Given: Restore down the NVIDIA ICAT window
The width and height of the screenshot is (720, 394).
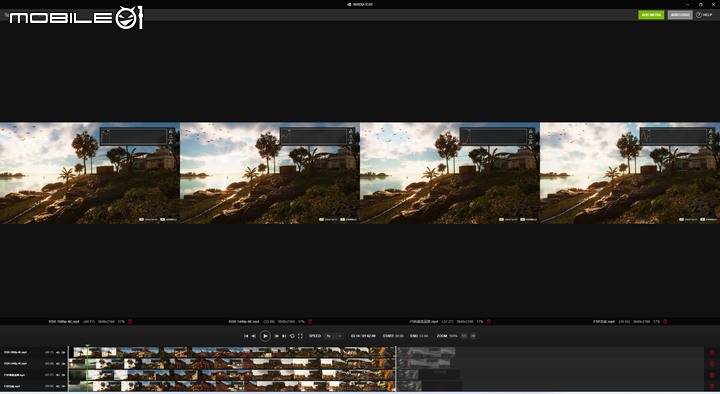Looking at the screenshot, I should [700, 4].
